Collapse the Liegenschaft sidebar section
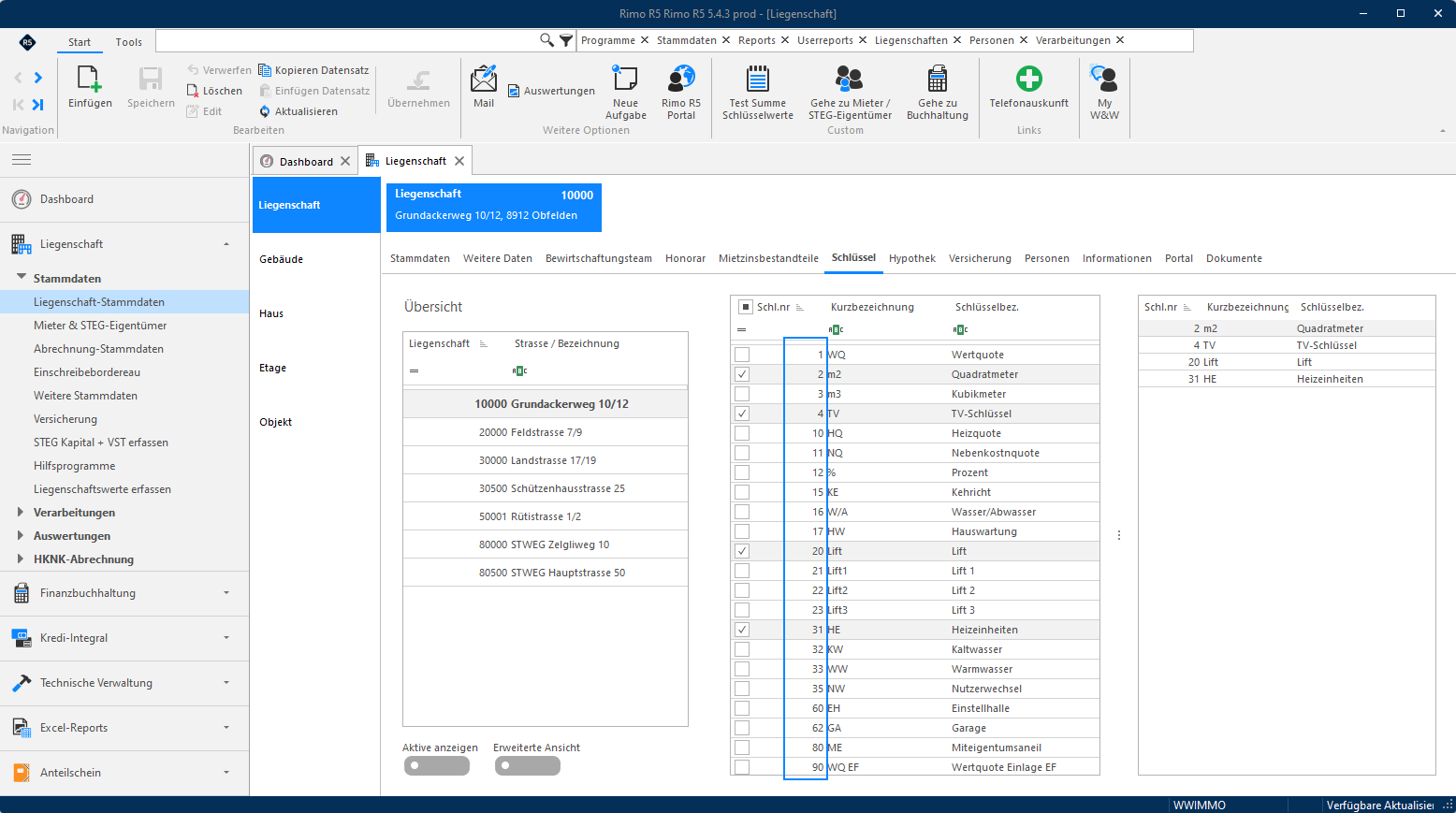Screen dimensions: 1456x813 coord(226,244)
